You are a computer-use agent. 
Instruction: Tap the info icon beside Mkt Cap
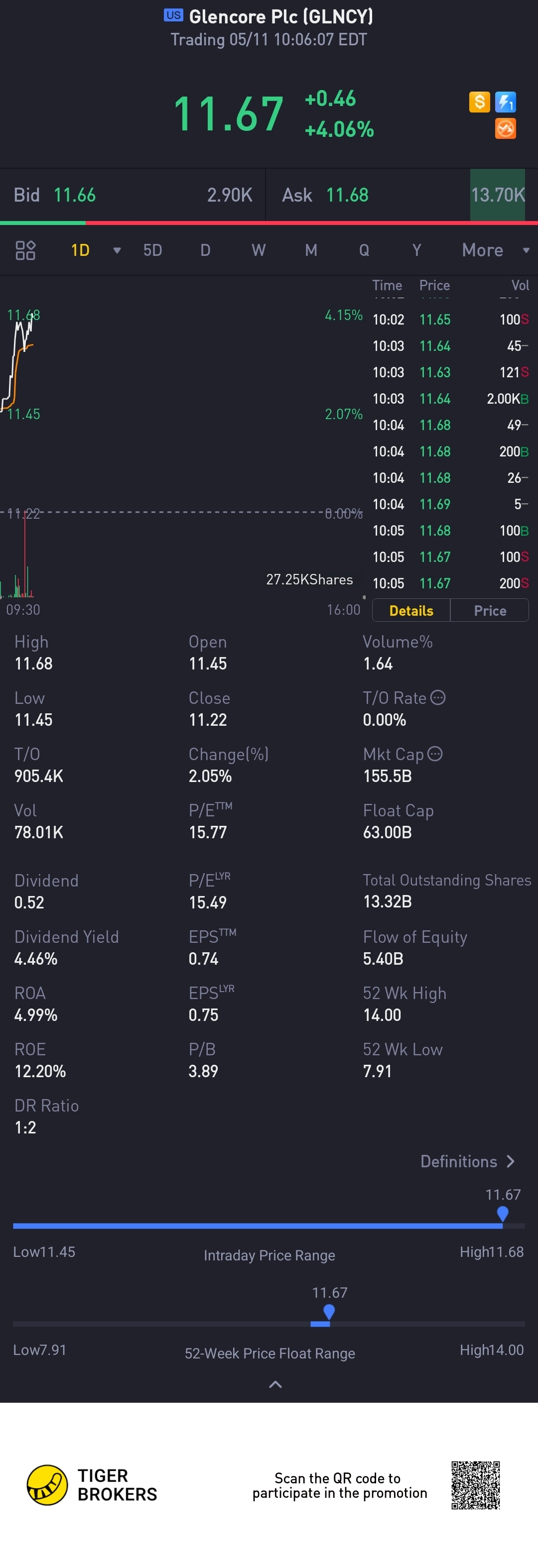point(435,754)
